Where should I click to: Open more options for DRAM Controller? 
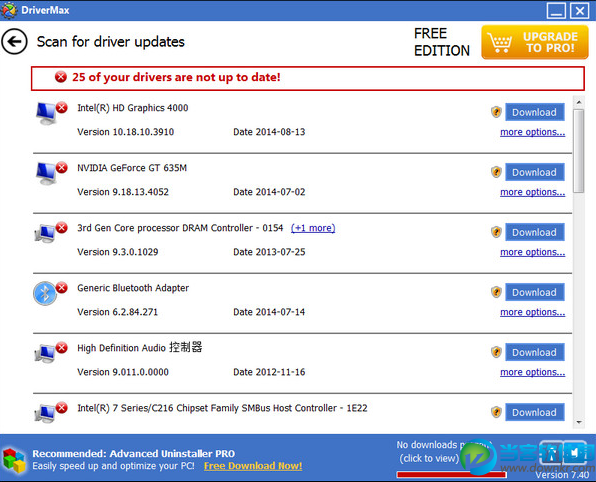pos(533,252)
